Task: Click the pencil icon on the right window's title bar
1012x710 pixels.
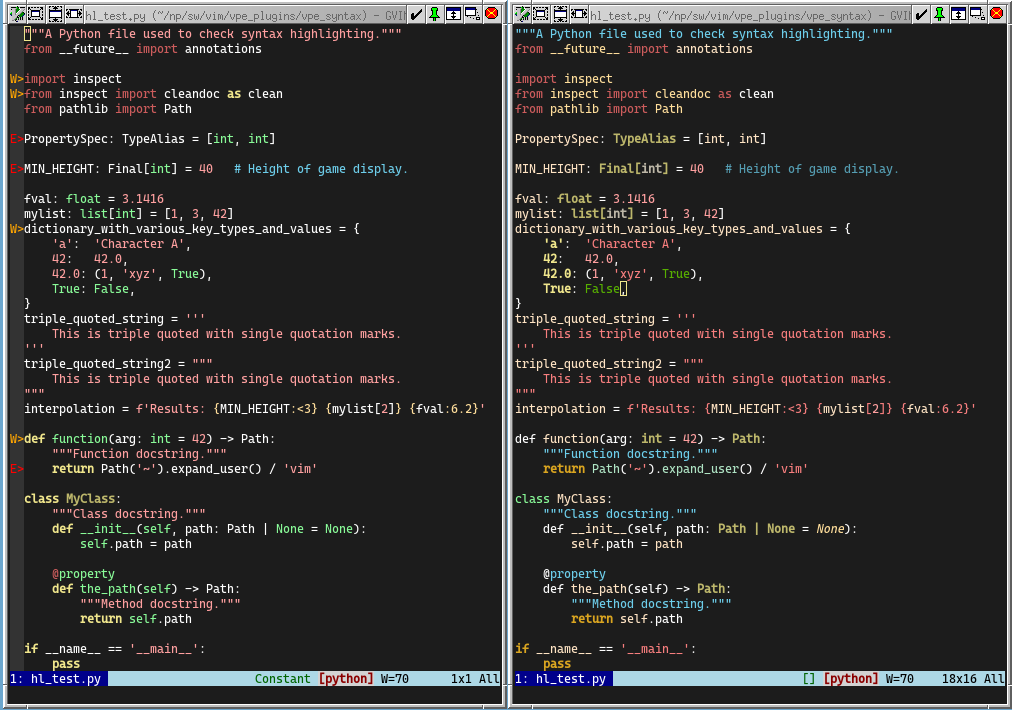Action: (520, 14)
